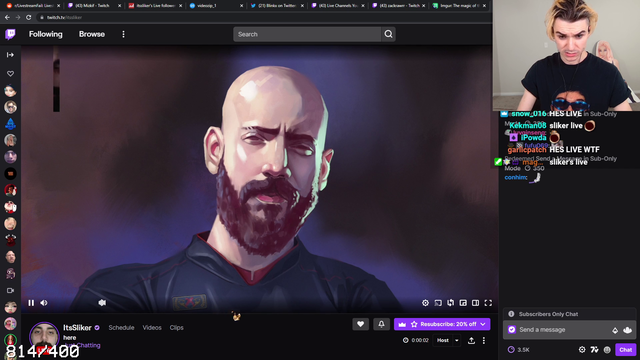Focus the Twitch Search field
This screenshot has width=640, height=360.
tap(307, 34)
